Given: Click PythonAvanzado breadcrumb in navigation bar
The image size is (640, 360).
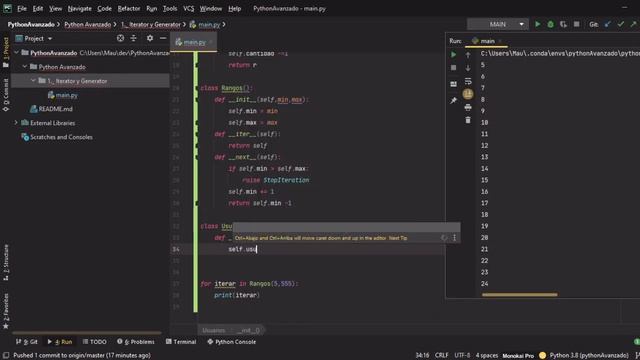Looking at the screenshot, I should [31, 24].
